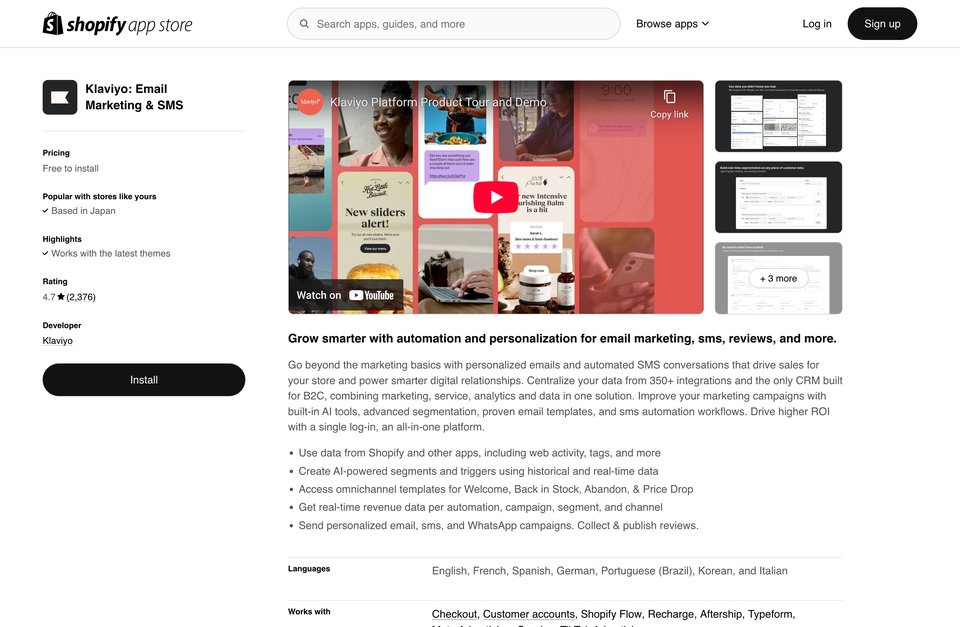The image size is (960, 627).
Task: Click 'Works with the latest themes' text
Action: tap(111, 253)
